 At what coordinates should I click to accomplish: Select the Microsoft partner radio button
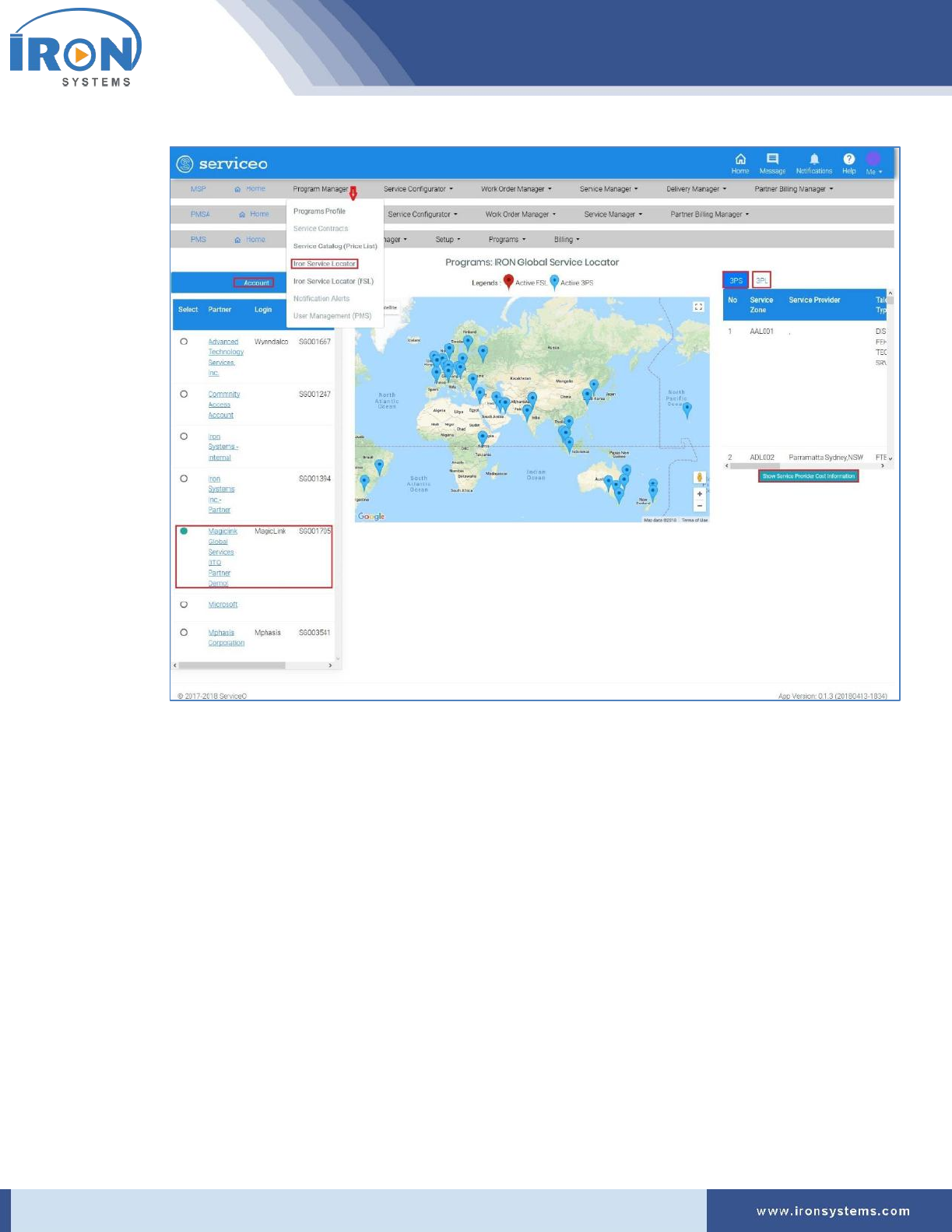pyautogui.click(x=184, y=605)
